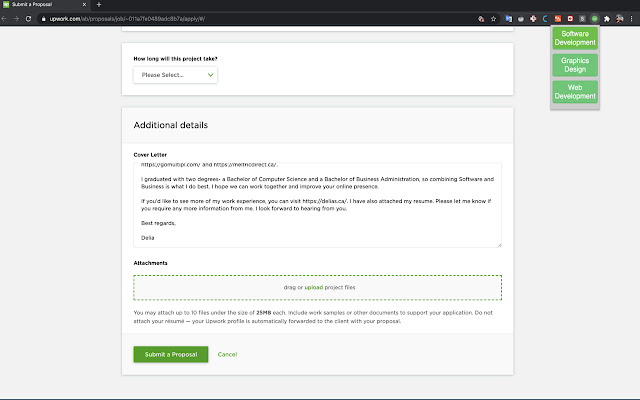Viewport: 640px width, 400px height.
Task: Click the 'Delia' signature in cover letter
Action: [x=148, y=238]
